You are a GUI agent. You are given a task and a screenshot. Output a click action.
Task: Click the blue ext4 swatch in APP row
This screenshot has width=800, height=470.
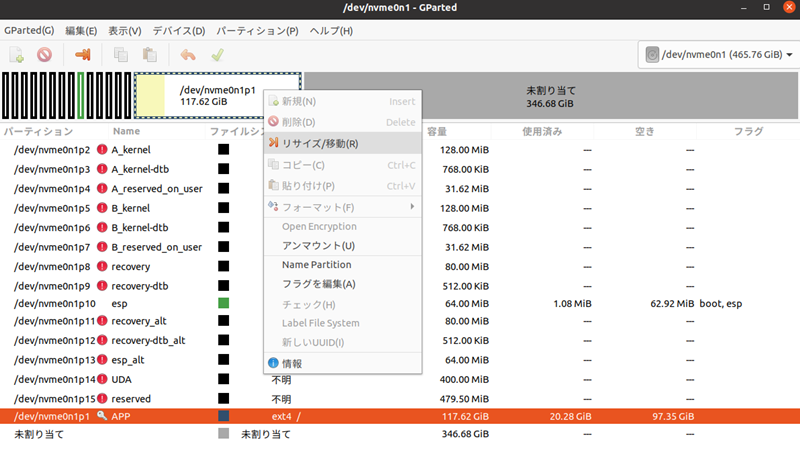pyautogui.click(x=223, y=416)
